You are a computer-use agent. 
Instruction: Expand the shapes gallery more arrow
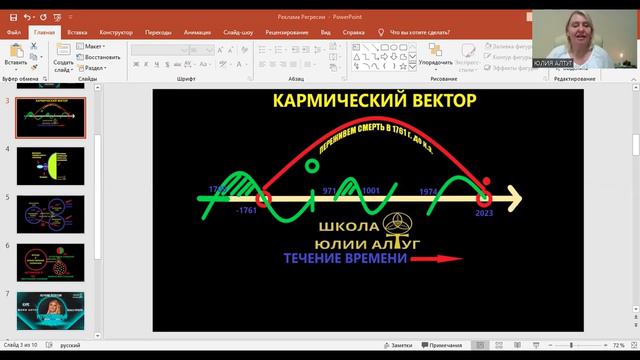[412, 67]
